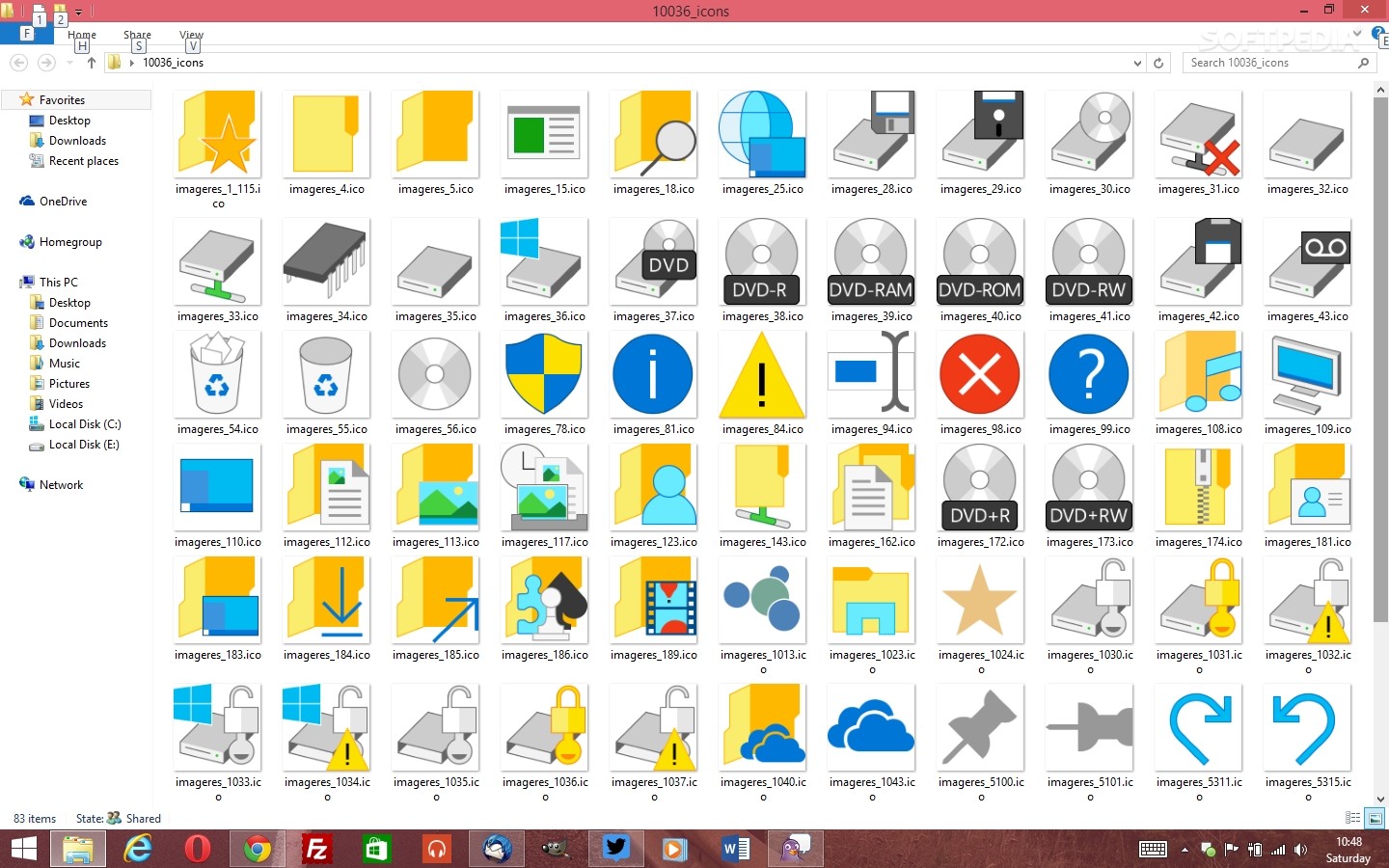The width and height of the screenshot is (1389, 868).
Task: Click the address path 10036_icons
Action: coord(173,63)
